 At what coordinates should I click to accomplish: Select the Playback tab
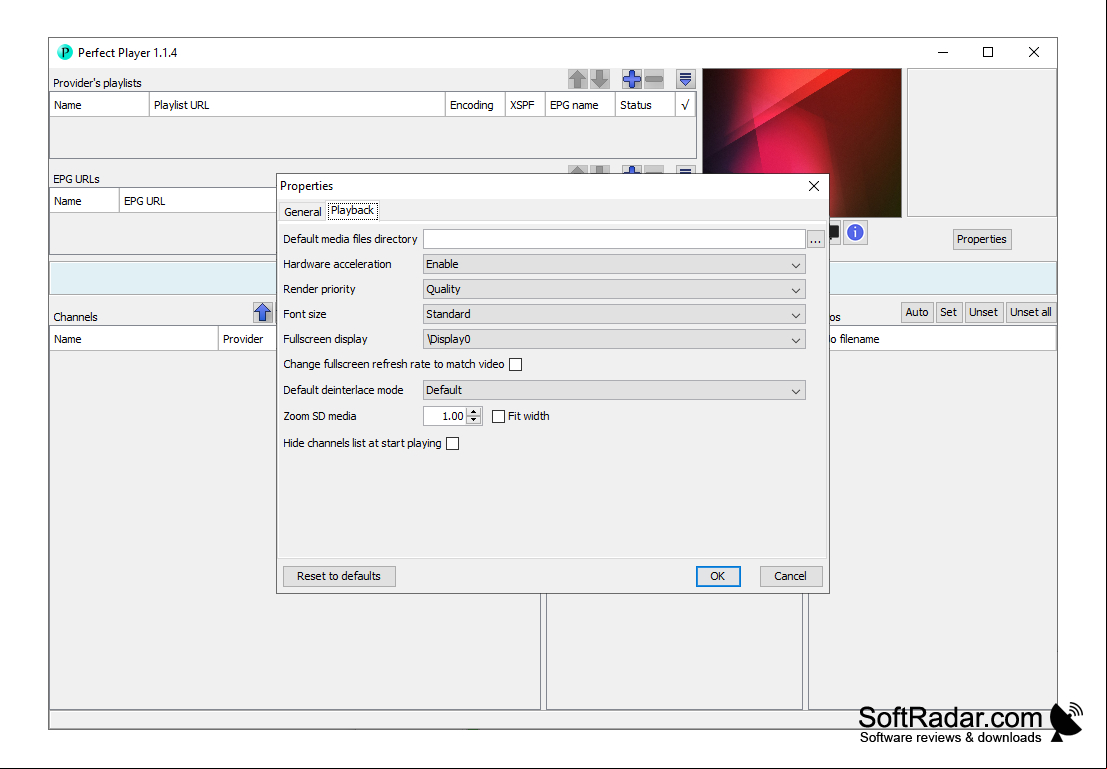[x=352, y=210]
